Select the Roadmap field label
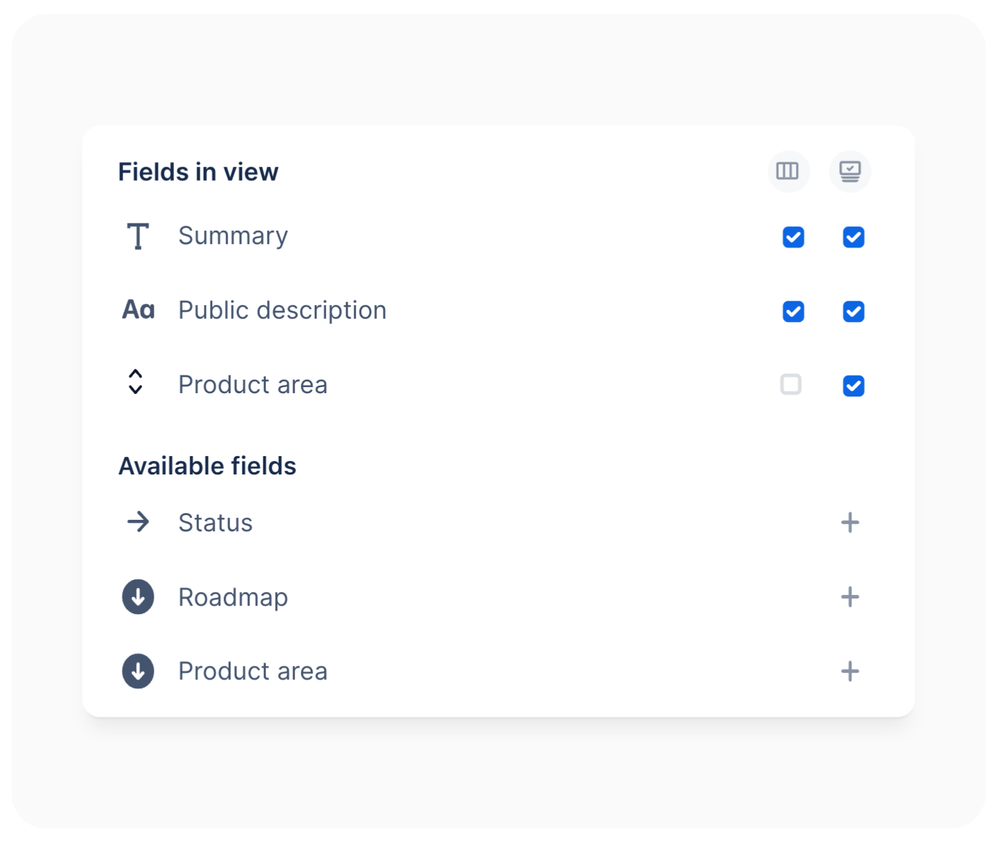This screenshot has width=999, height=850. coord(233,597)
